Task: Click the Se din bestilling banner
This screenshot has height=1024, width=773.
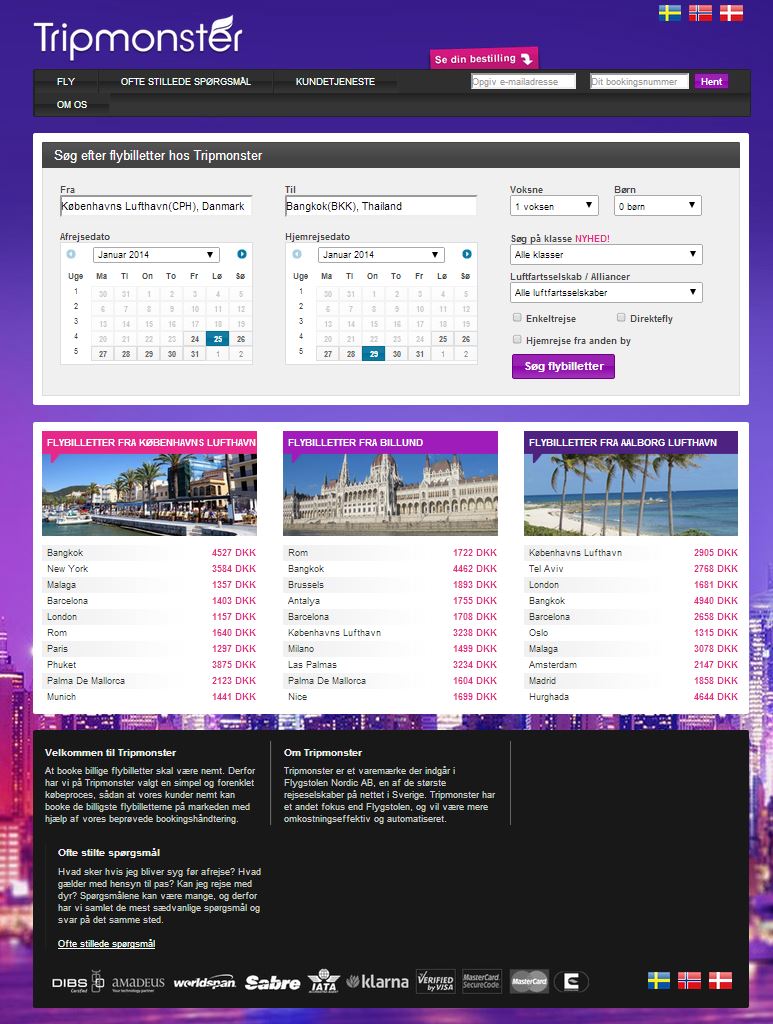Action: click(x=483, y=58)
